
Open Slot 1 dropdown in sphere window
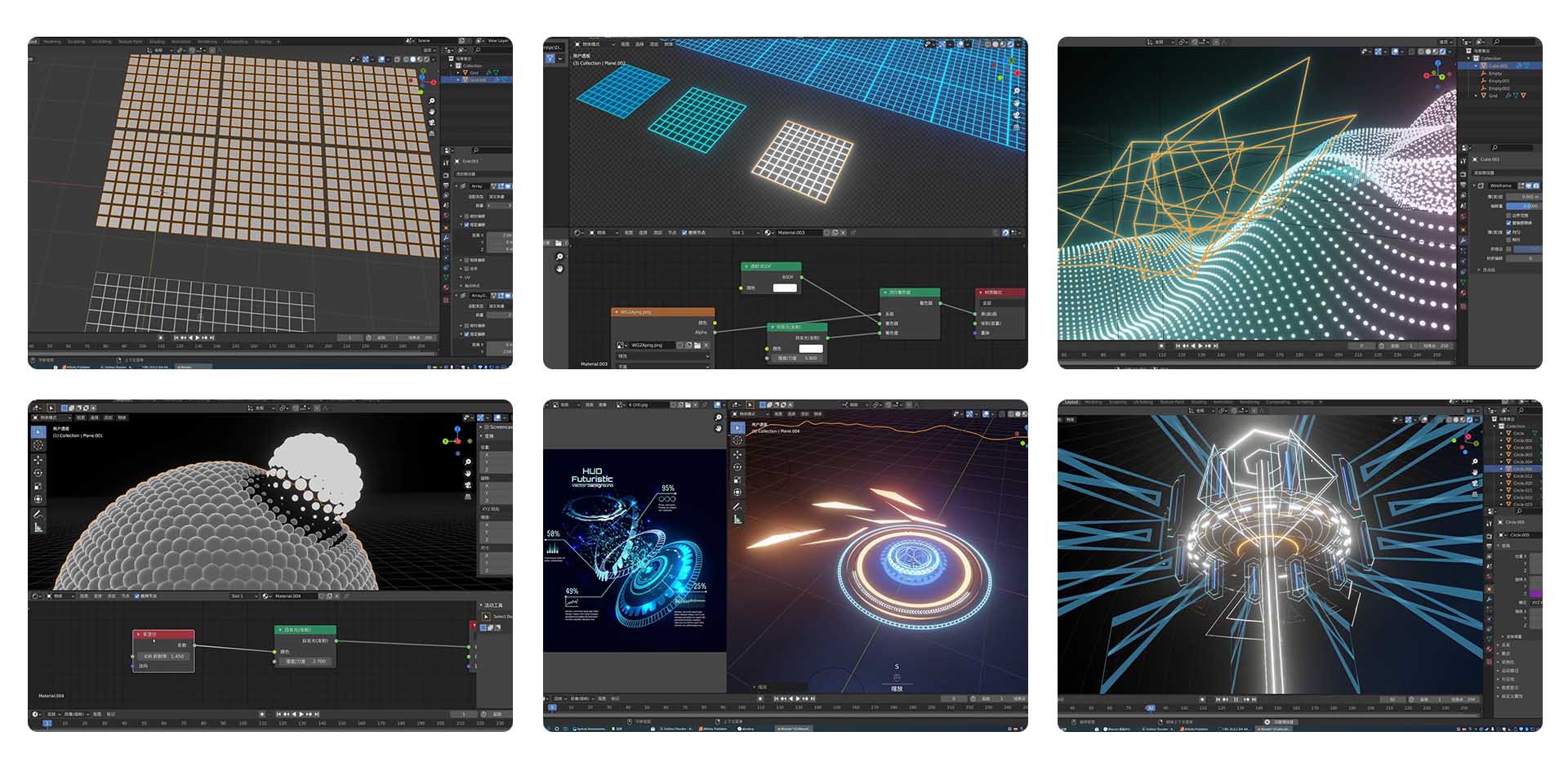point(243,596)
